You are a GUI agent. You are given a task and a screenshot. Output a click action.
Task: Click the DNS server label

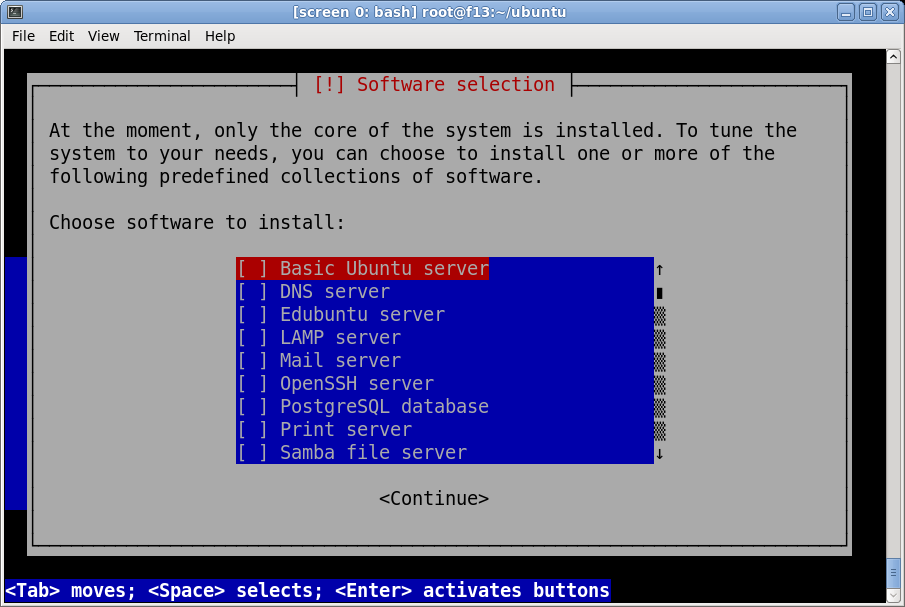(335, 292)
